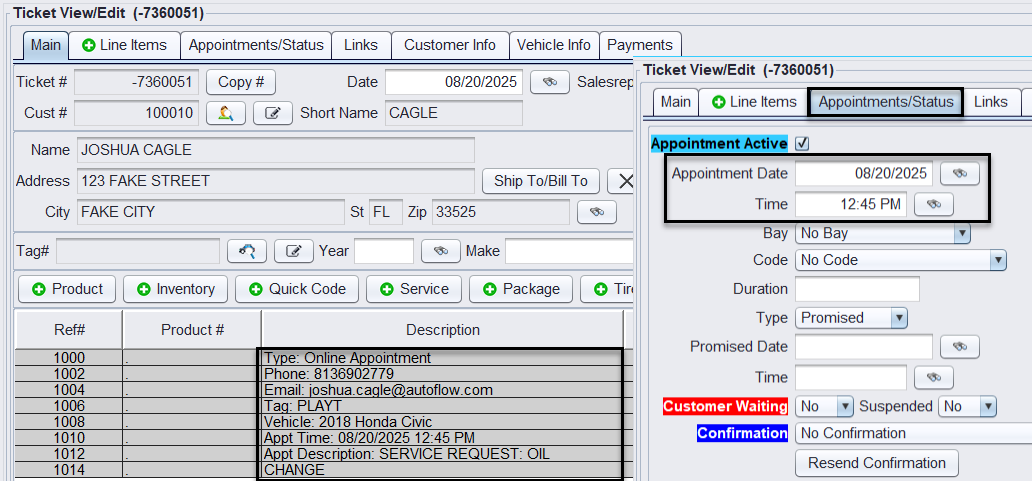
Task: Click the edit customer pencil icon
Action: tap(272, 113)
